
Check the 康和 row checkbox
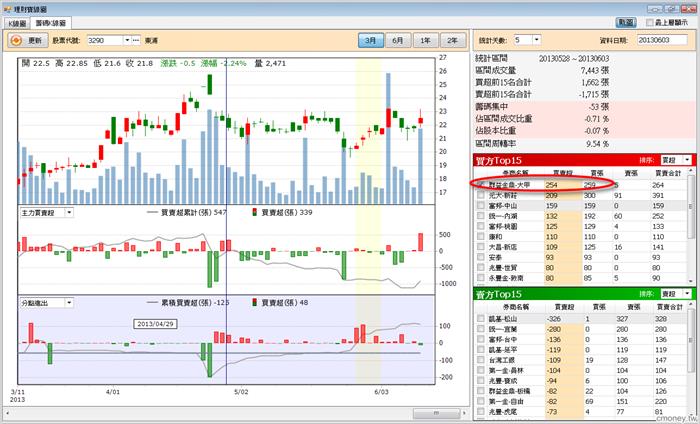pyautogui.click(x=481, y=237)
